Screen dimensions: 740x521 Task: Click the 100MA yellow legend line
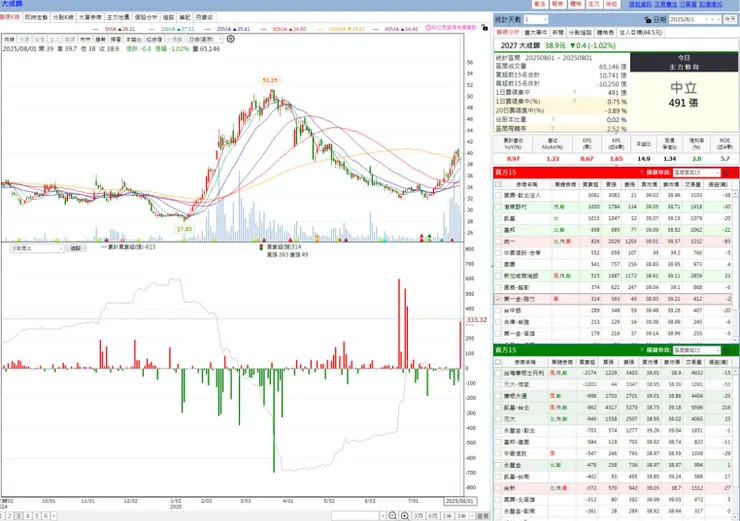[321, 29]
